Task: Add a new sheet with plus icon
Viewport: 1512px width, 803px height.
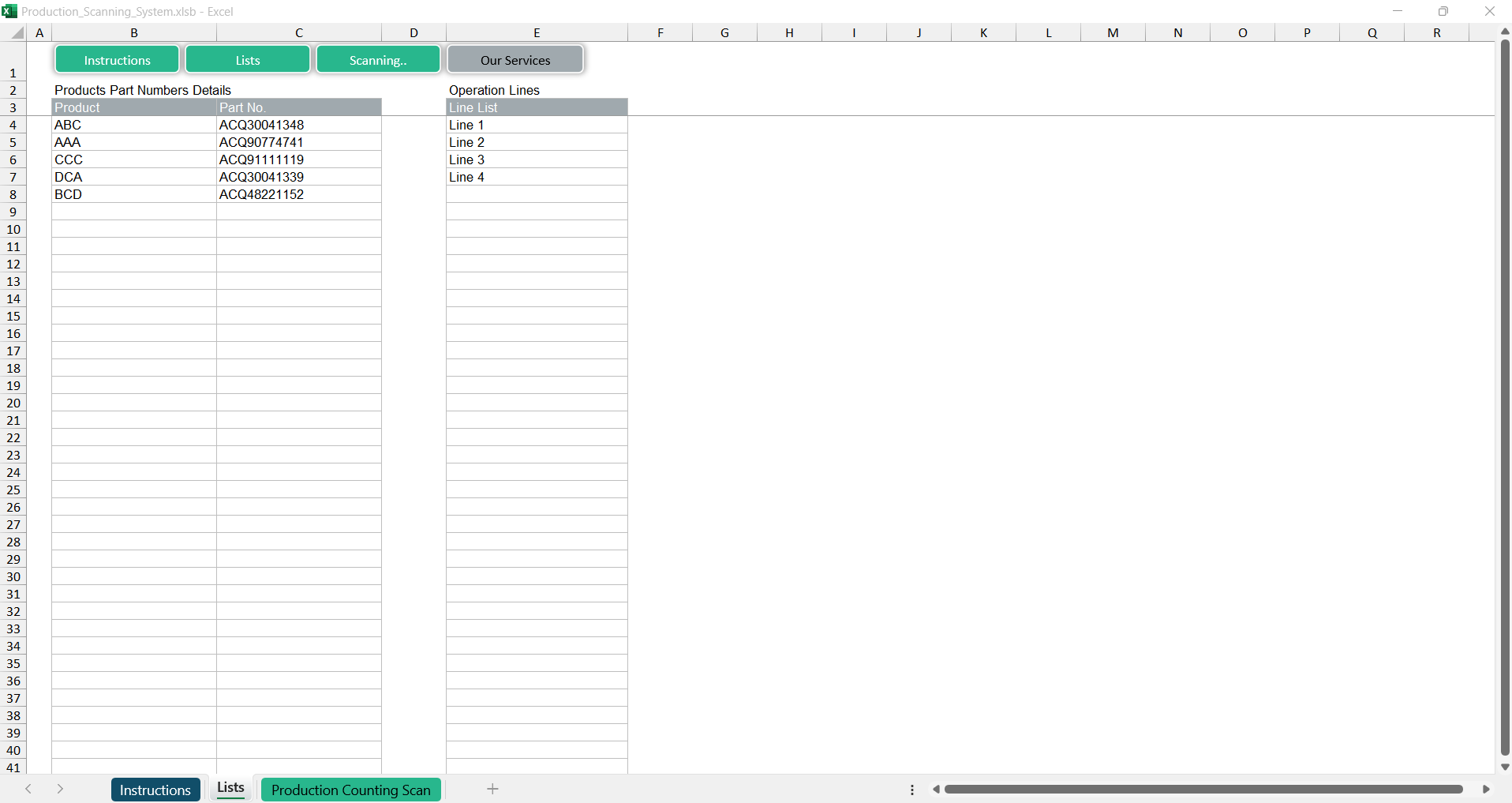Action: pos(492,789)
